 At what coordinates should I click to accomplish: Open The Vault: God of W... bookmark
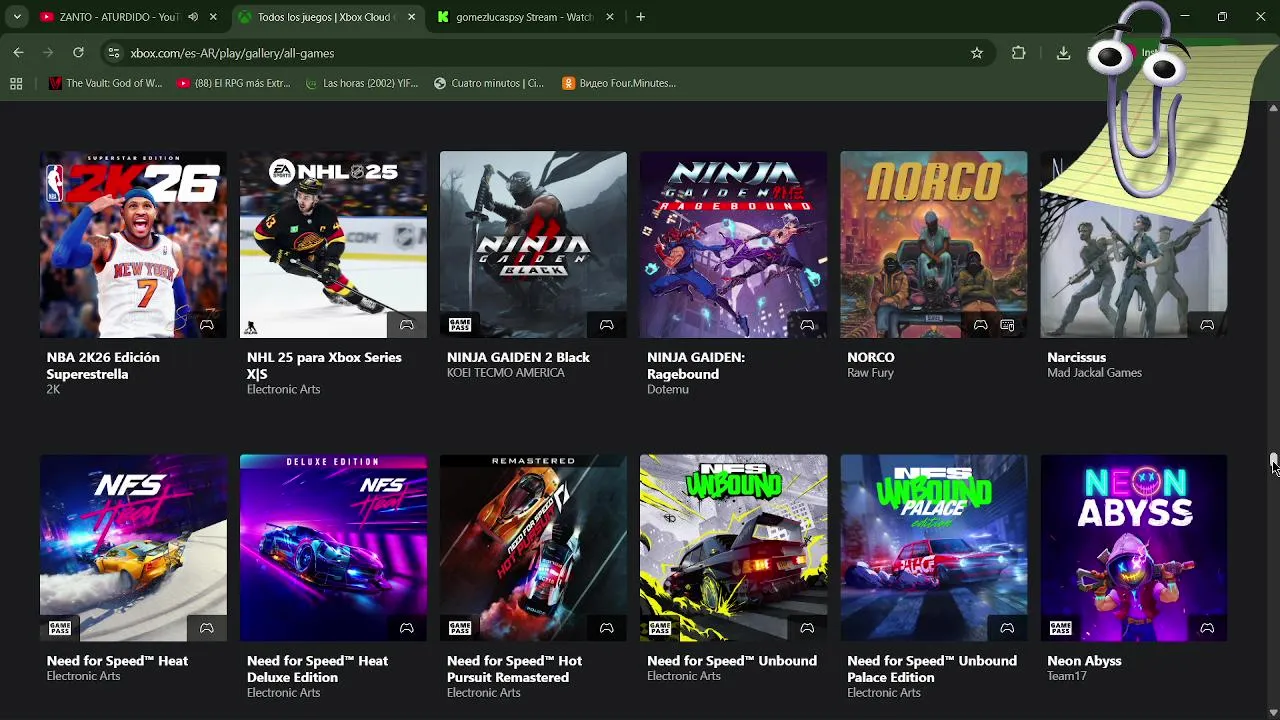pos(105,84)
